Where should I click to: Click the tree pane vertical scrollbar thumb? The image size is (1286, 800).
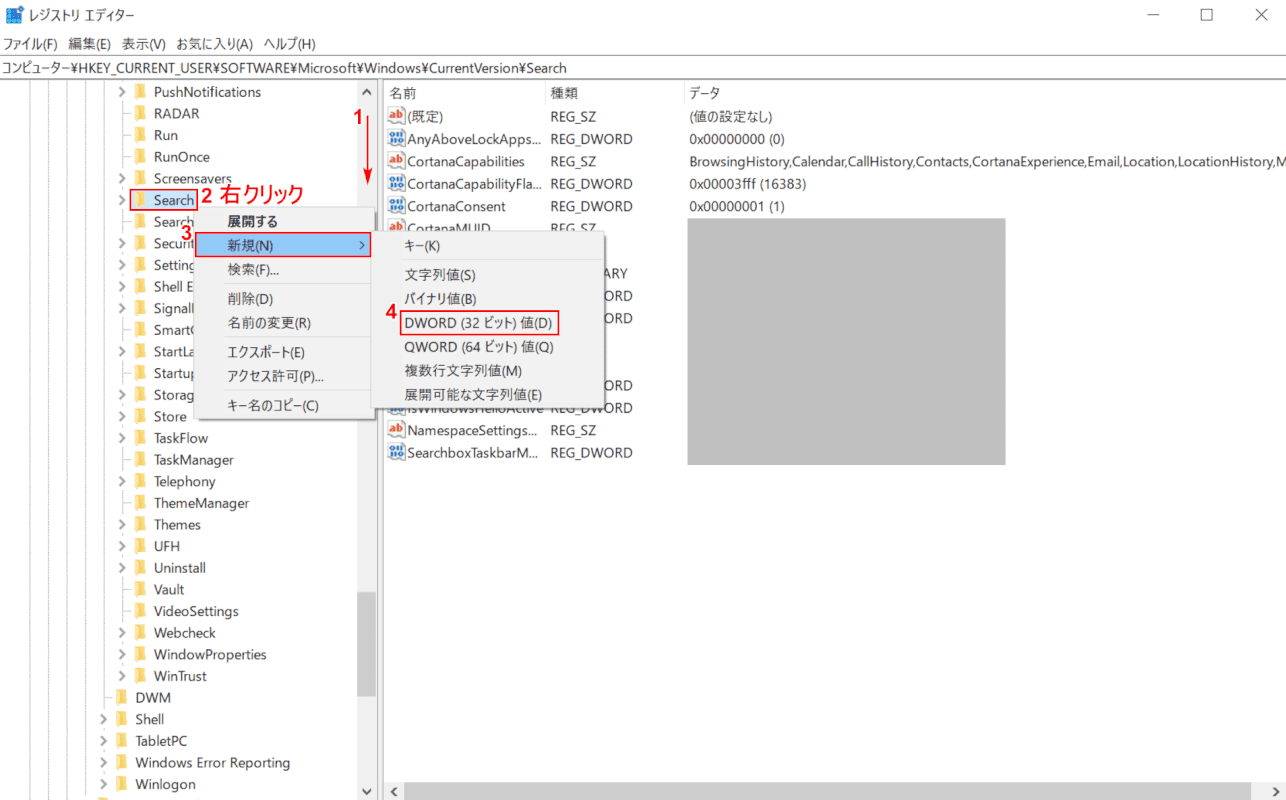click(x=367, y=643)
